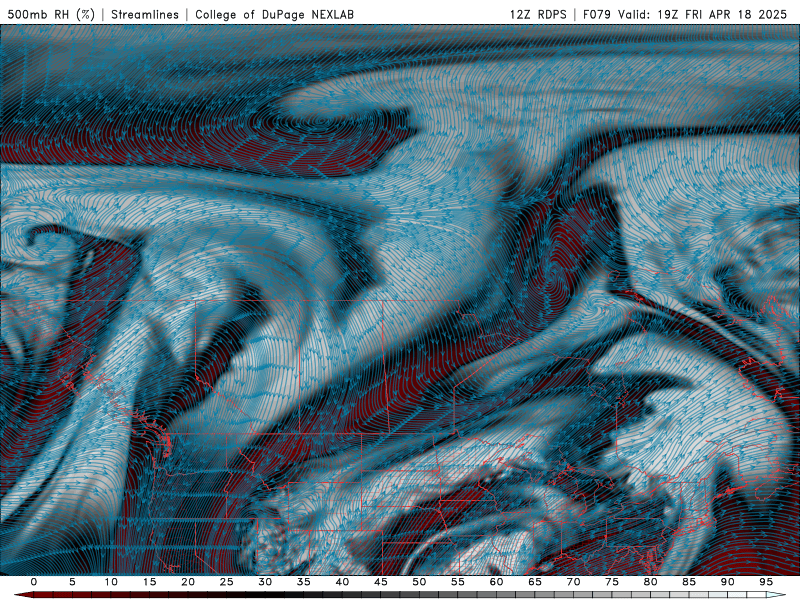This screenshot has width=800, height=600.
Task: Click the colorbar label "60"
Action: 496,582
